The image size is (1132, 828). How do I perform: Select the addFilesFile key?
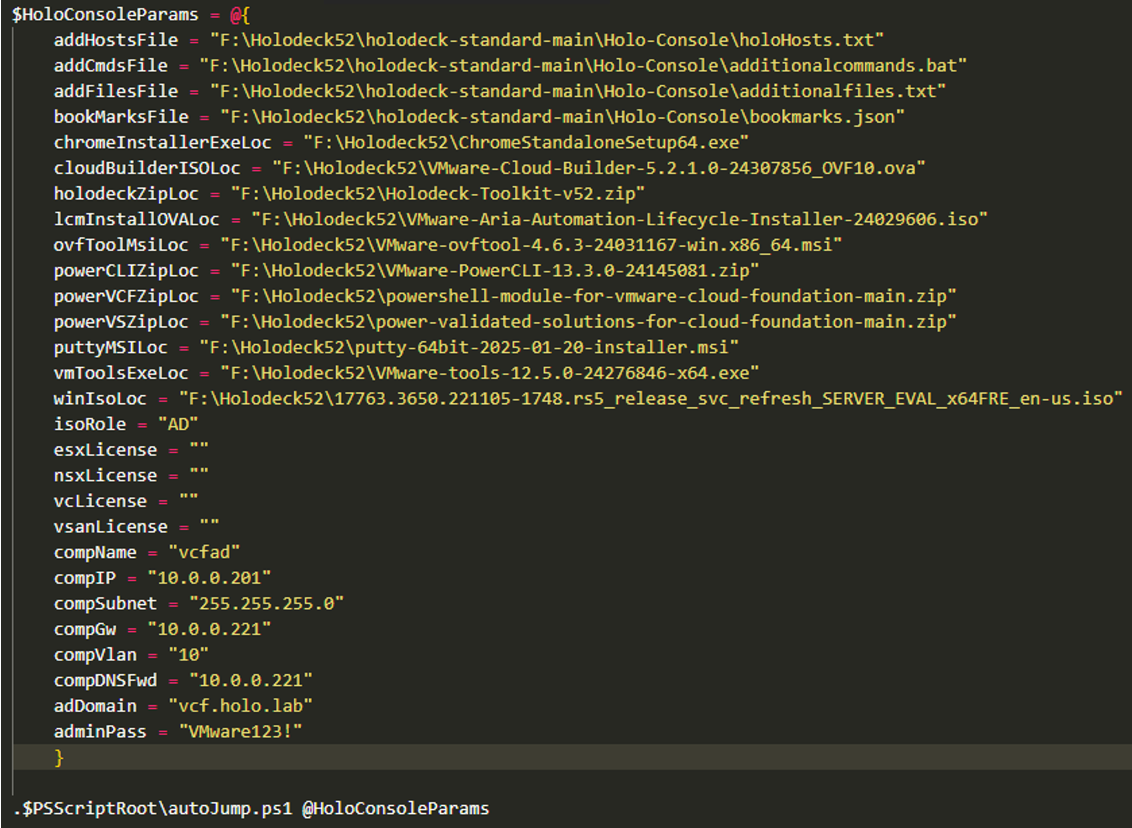116,91
